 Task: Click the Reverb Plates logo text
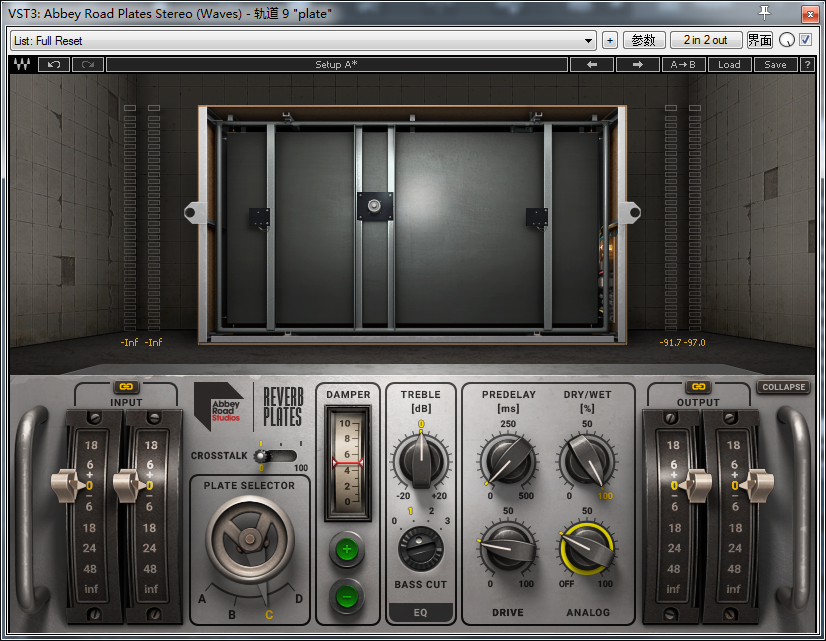283,407
